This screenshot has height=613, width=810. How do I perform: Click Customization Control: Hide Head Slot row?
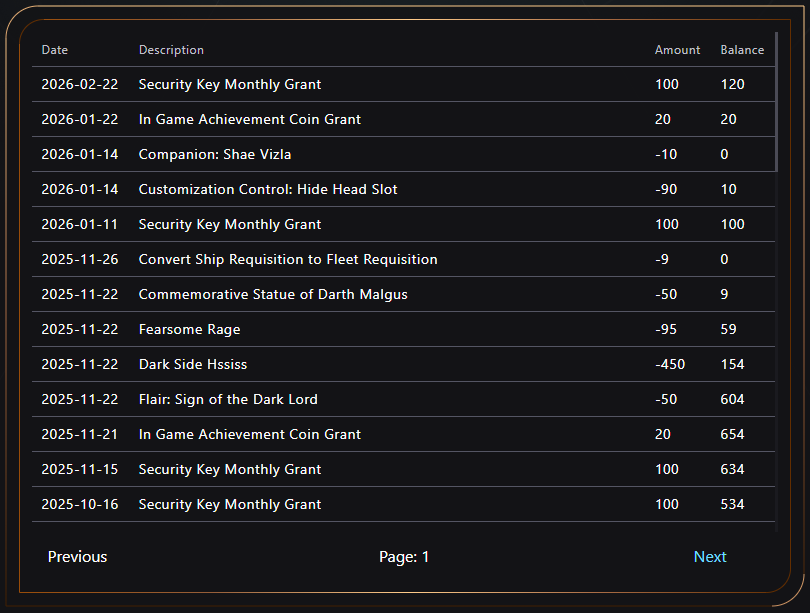(268, 189)
